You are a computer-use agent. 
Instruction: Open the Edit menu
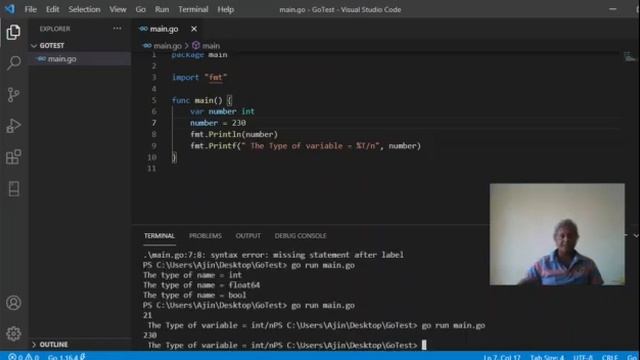(x=52, y=9)
